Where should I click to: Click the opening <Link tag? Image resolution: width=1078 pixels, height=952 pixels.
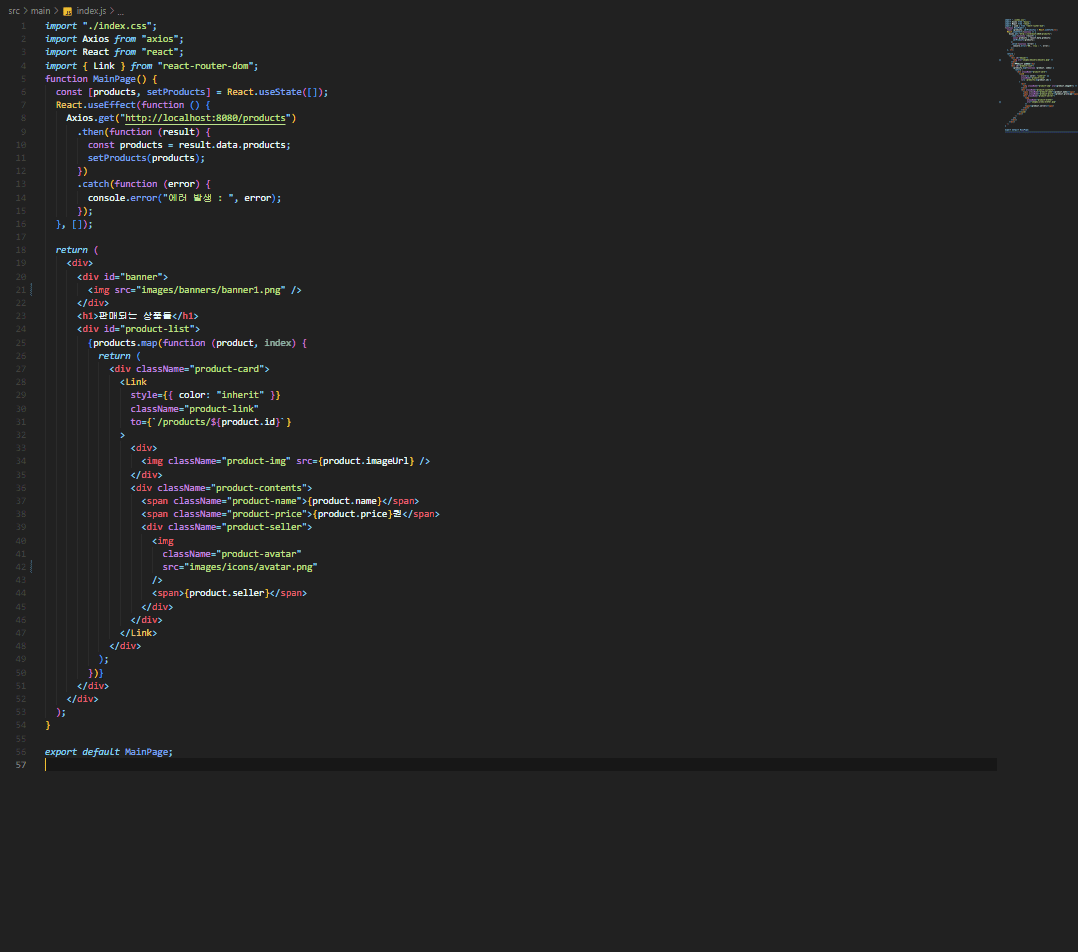tap(133, 382)
